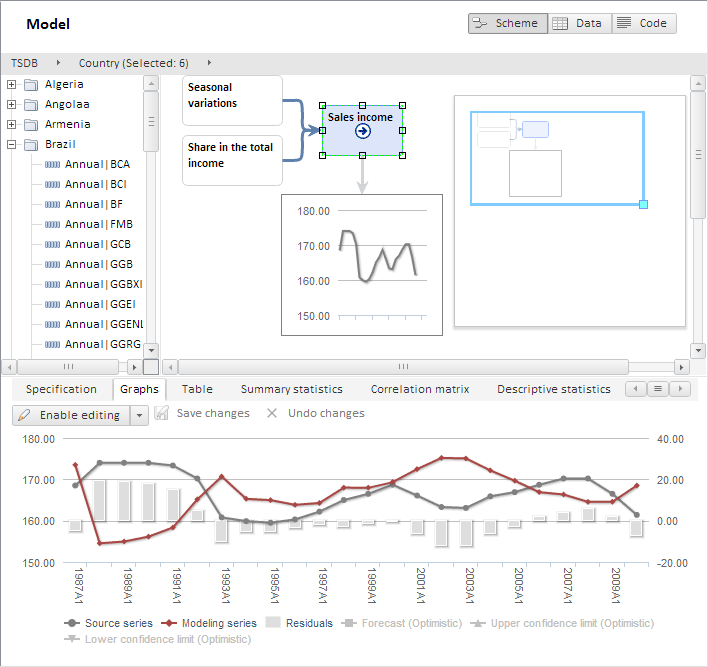Select Annual|BCA series
The width and height of the screenshot is (708, 667).
point(97,164)
